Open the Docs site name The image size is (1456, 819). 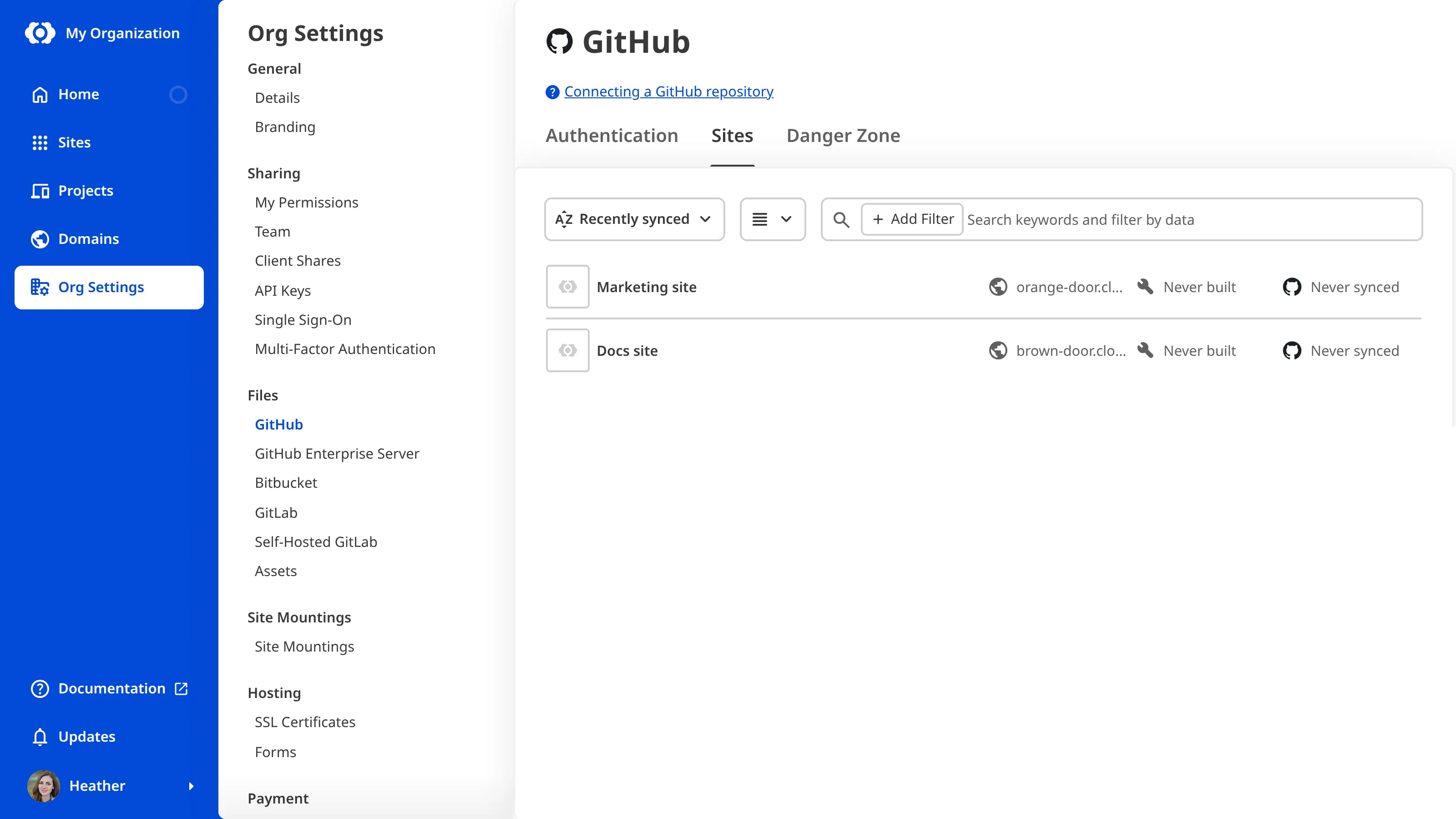tap(627, 350)
